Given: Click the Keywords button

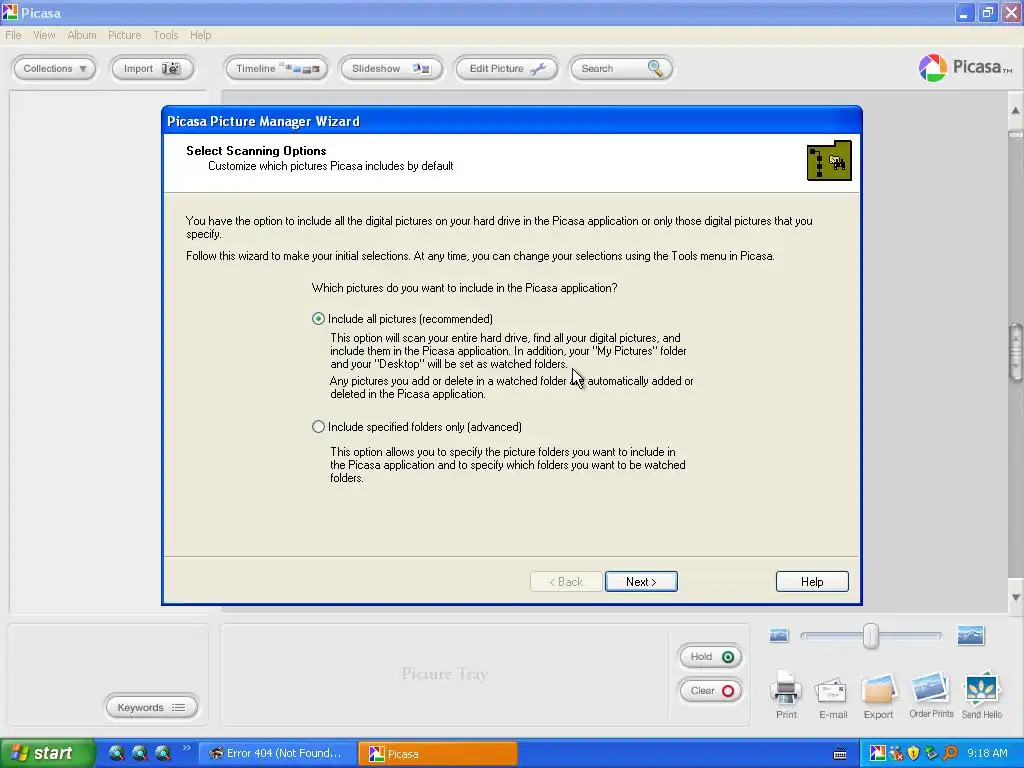Looking at the screenshot, I should tap(152, 707).
